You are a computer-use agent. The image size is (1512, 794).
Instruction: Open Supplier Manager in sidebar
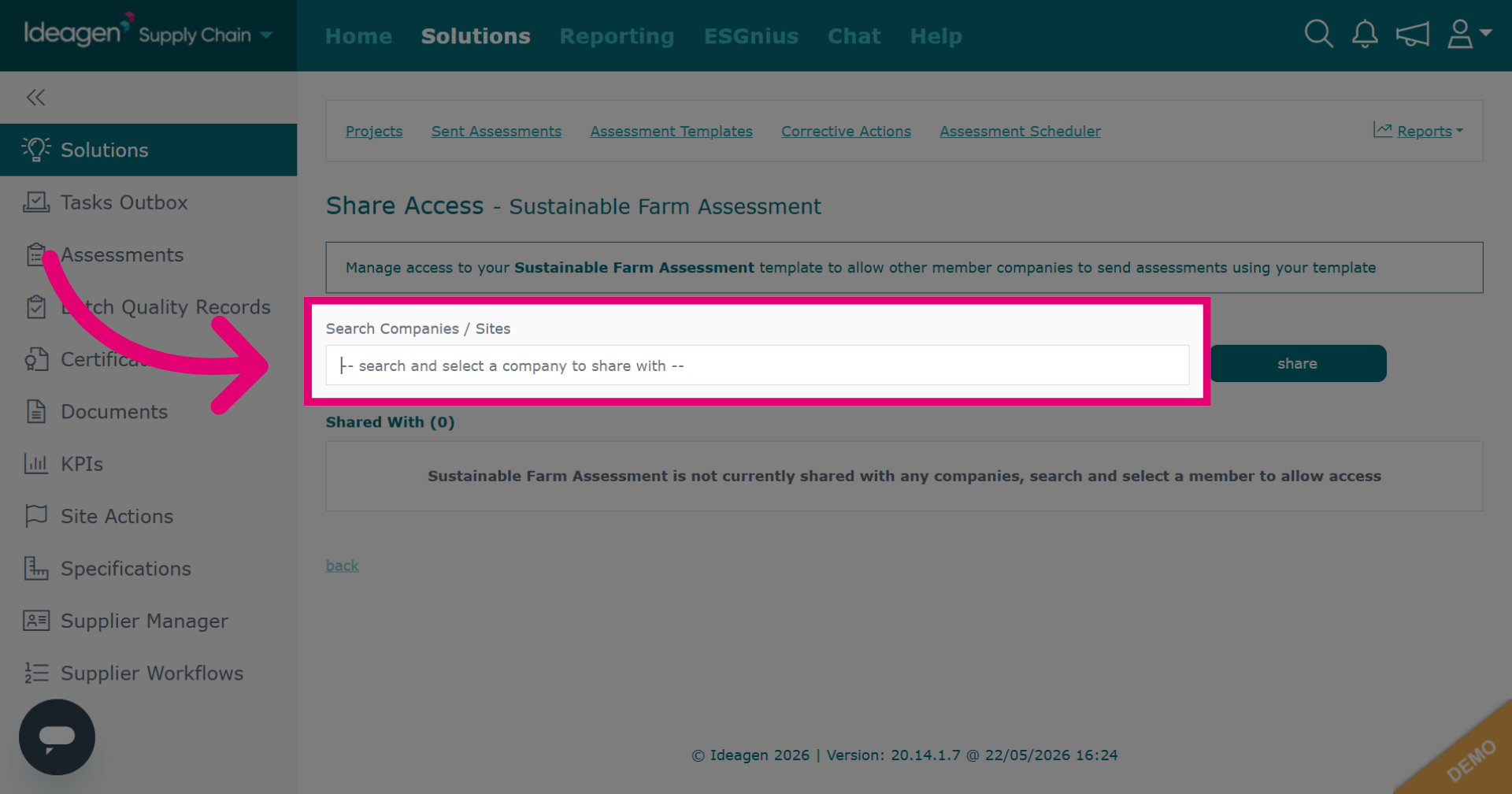click(144, 621)
